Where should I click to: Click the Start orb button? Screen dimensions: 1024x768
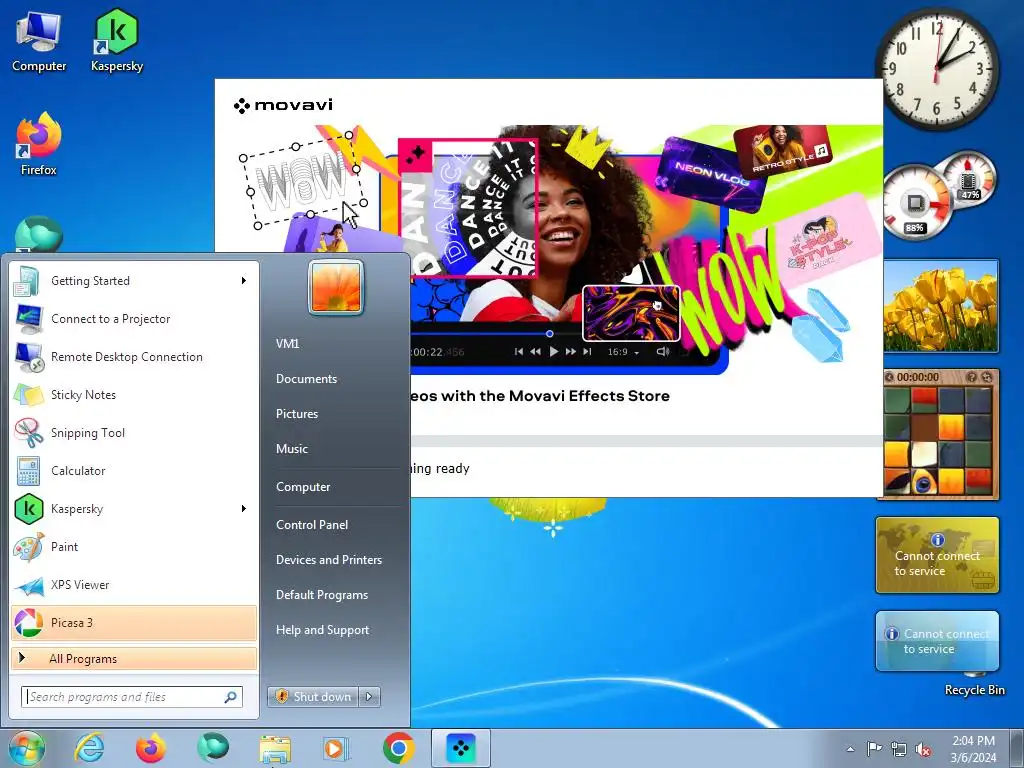click(26, 748)
